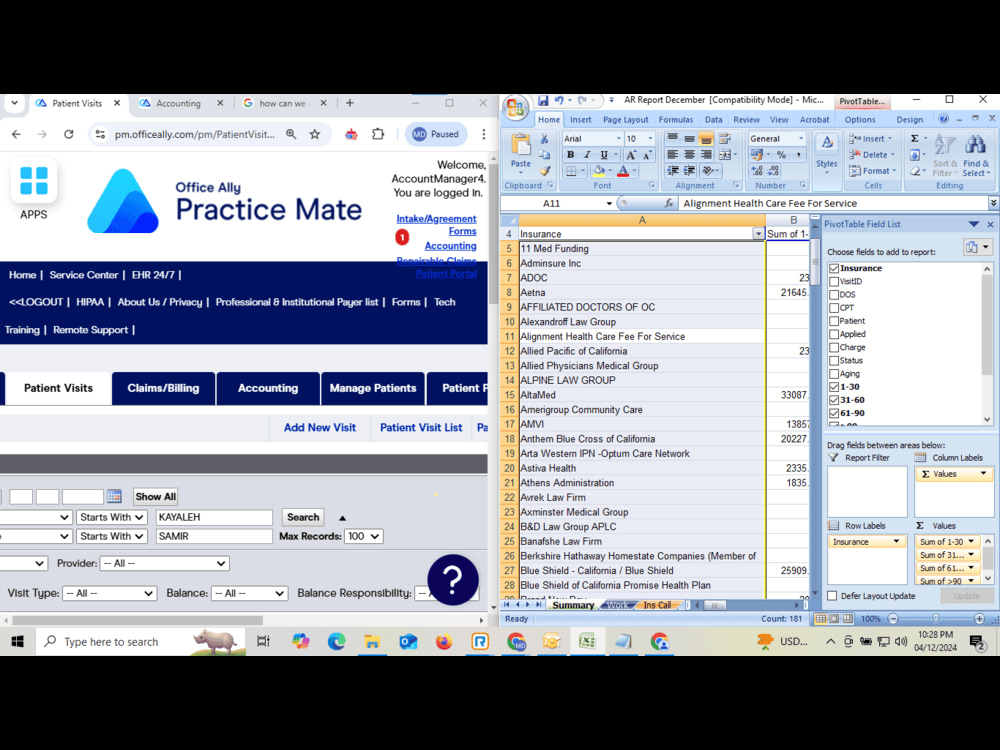Switch to the Claims/Billing tab

[x=163, y=388]
